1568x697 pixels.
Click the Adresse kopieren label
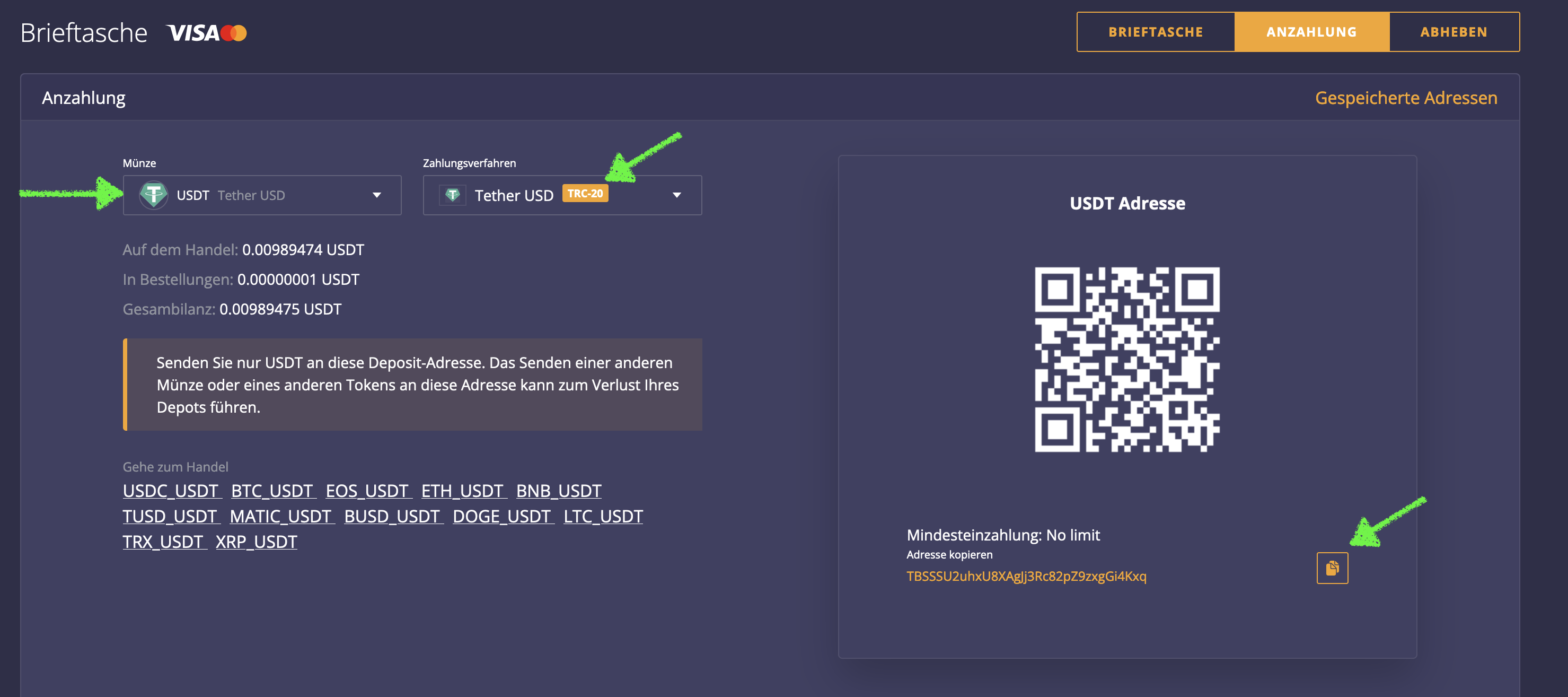pyautogui.click(x=949, y=554)
